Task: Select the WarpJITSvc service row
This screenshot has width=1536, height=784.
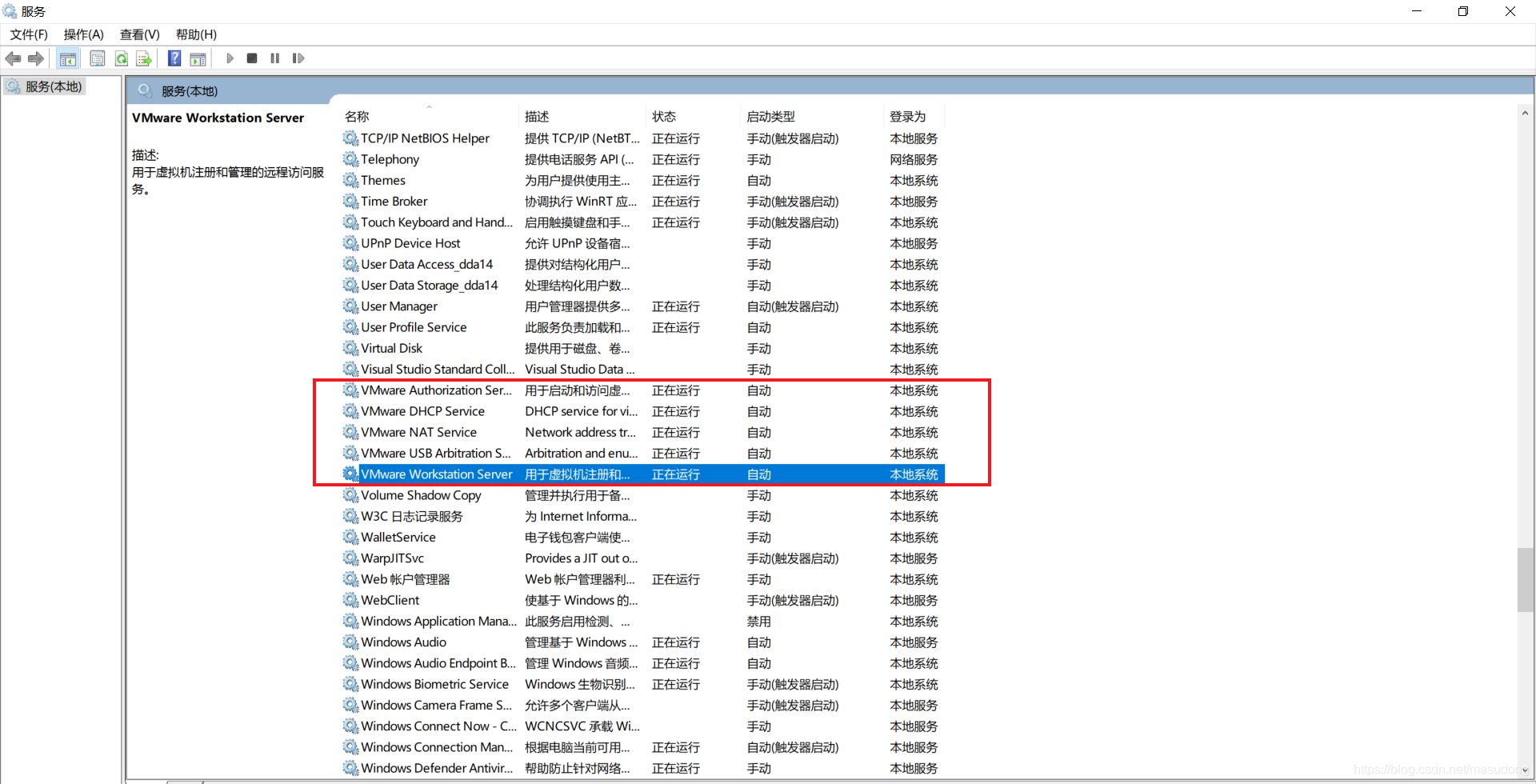Action: click(x=643, y=558)
